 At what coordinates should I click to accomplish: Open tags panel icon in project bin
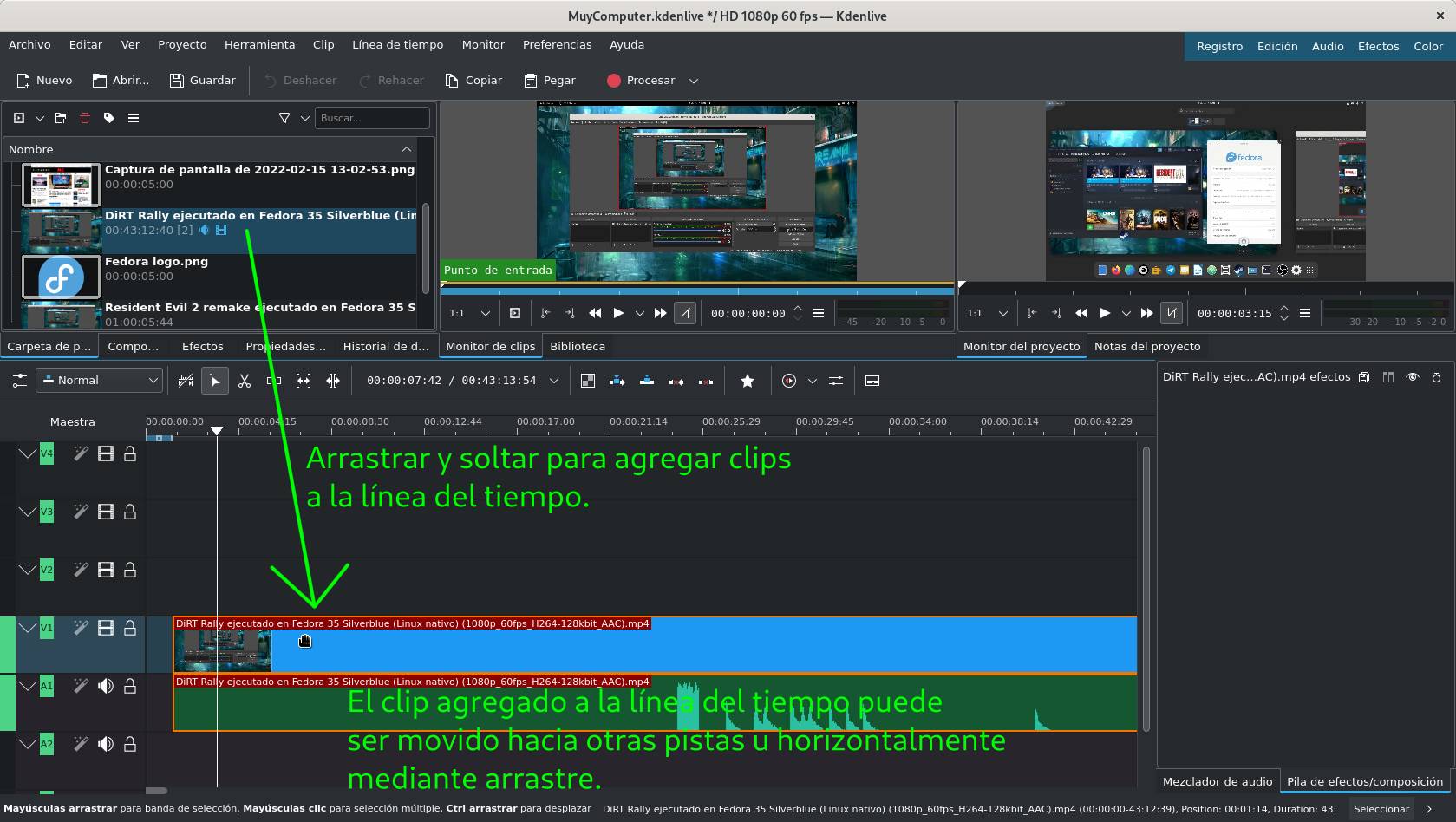(x=109, y=118)
